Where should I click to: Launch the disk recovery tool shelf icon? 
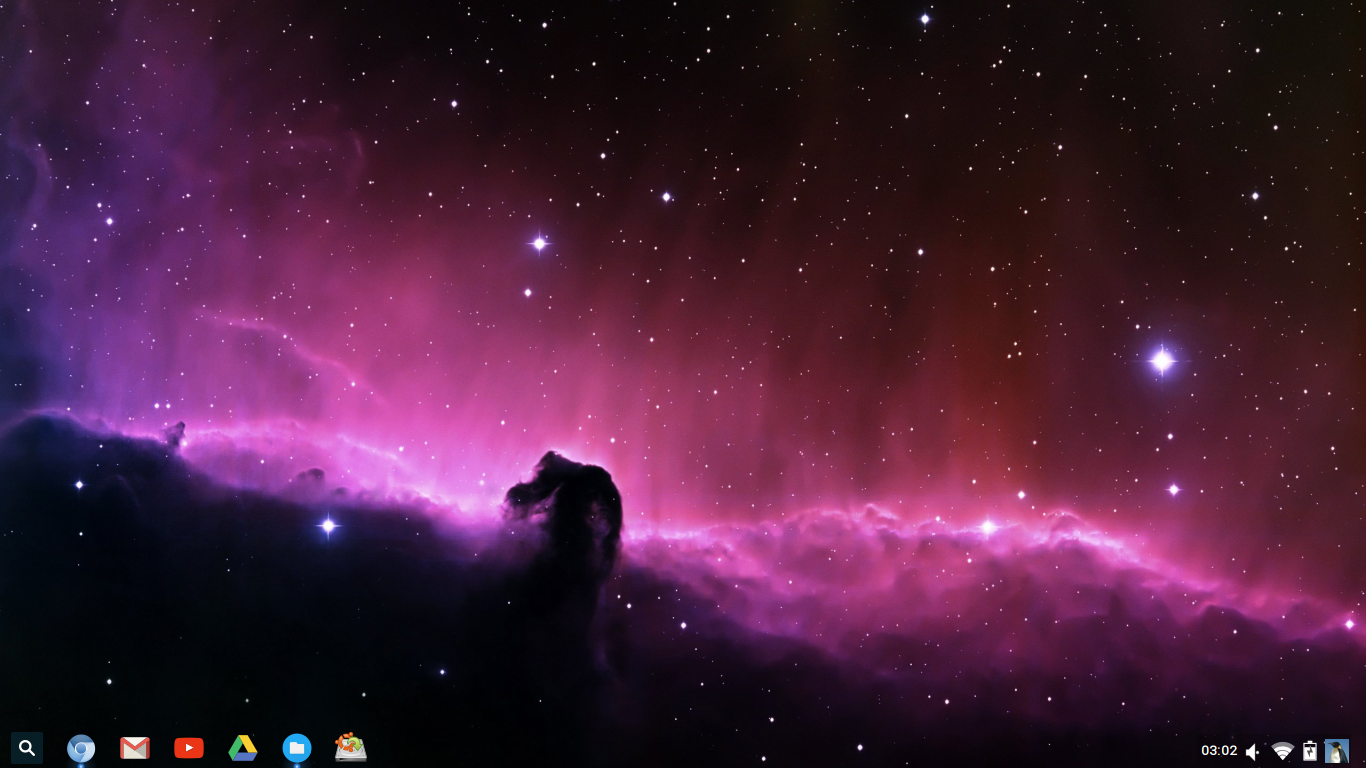pyautogui.click(x=351, y=747)
